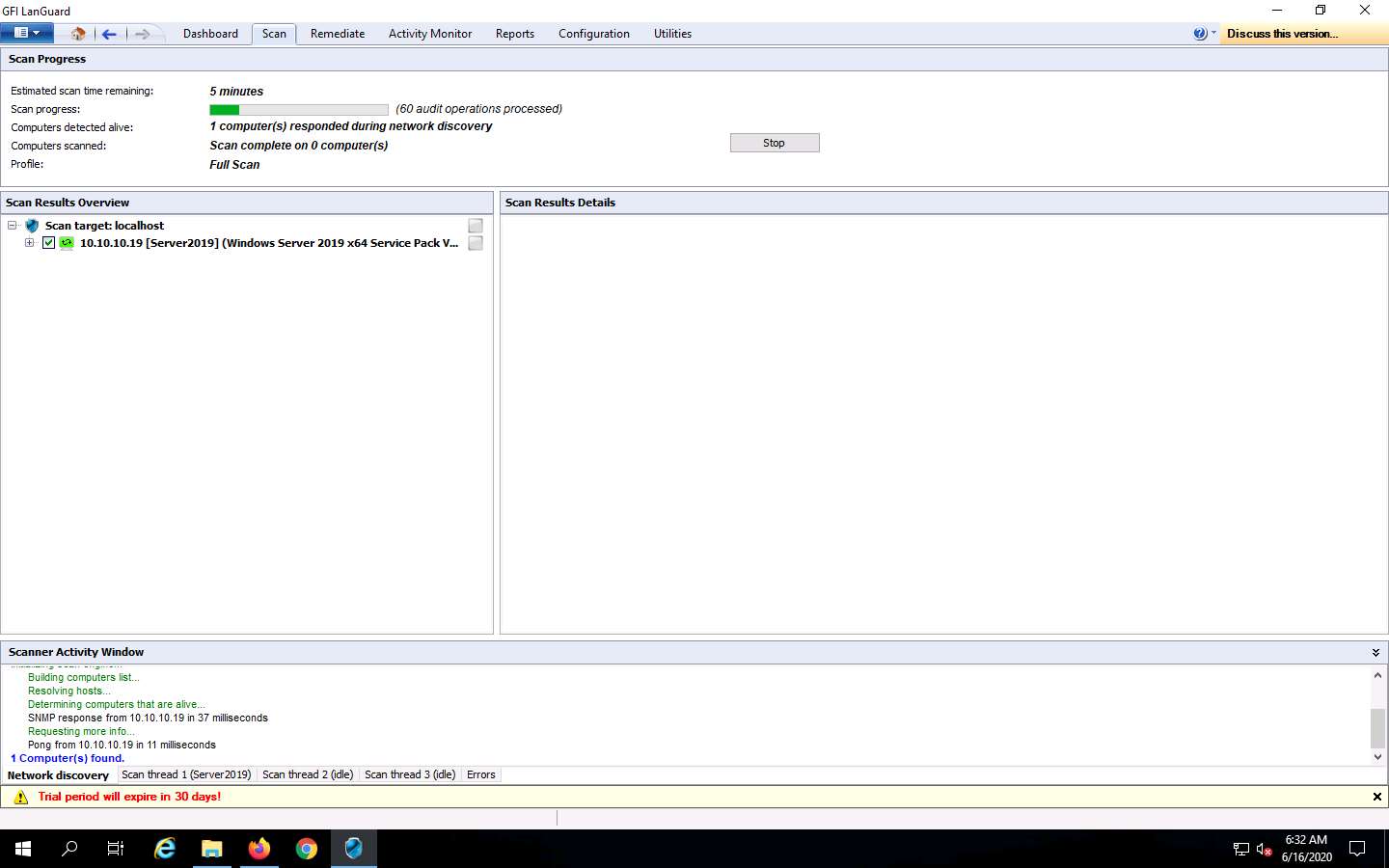Image resolution: width=1389 pixels, height=868 pixels.
Task: Open the Help question mark icon
Action: pyautogui.click(x=1200, y=34)
